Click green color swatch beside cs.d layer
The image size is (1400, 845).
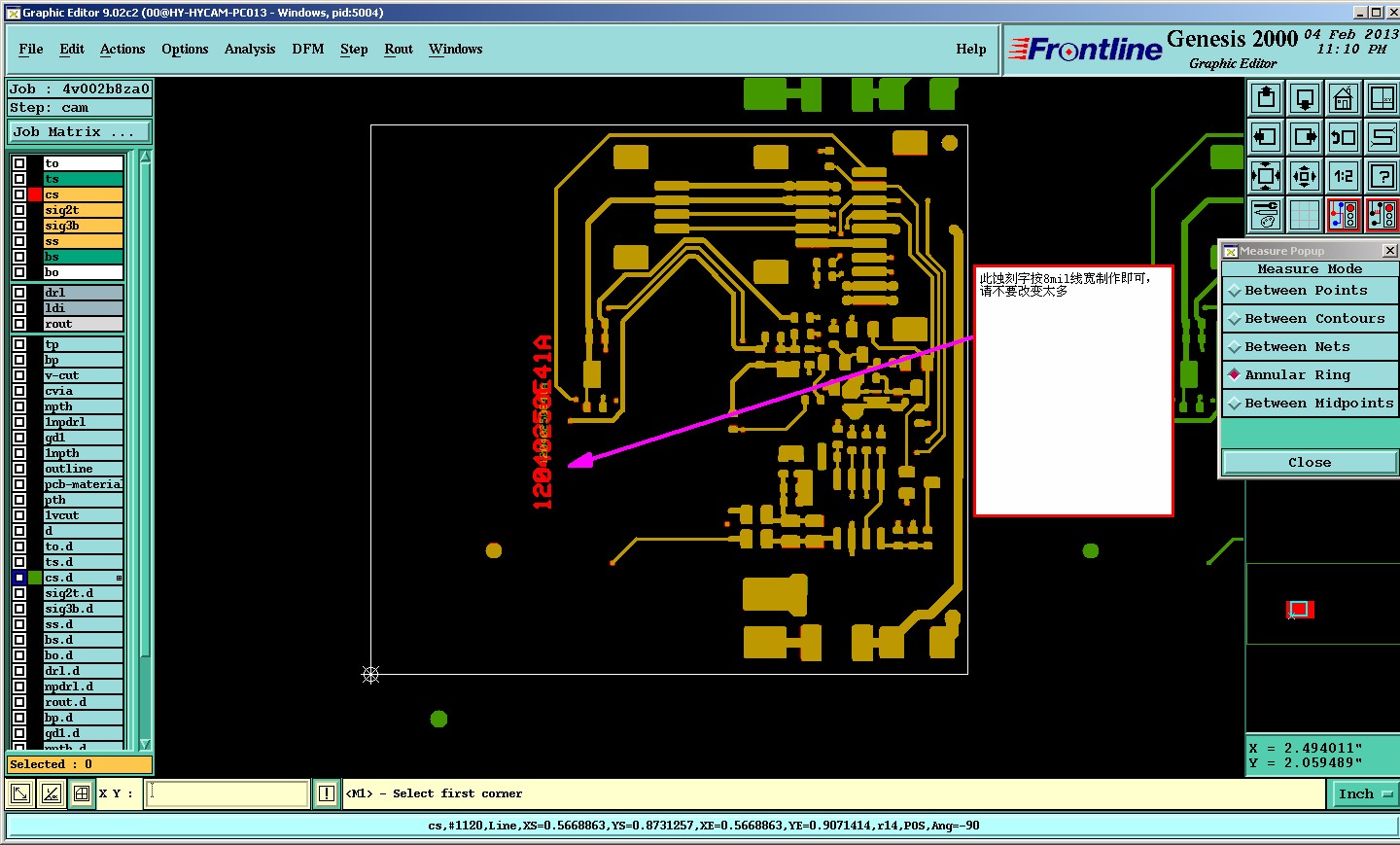click(x=35, y=578)
